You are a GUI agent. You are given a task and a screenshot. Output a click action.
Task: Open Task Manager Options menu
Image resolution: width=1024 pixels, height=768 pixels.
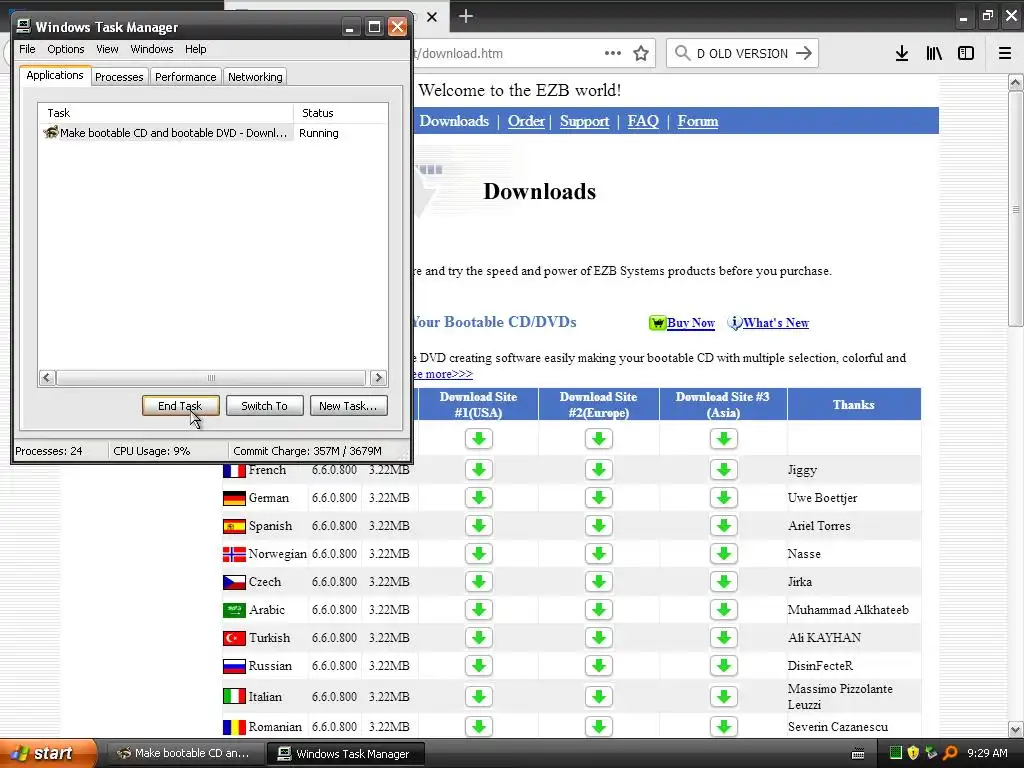(x=65, y=49)
